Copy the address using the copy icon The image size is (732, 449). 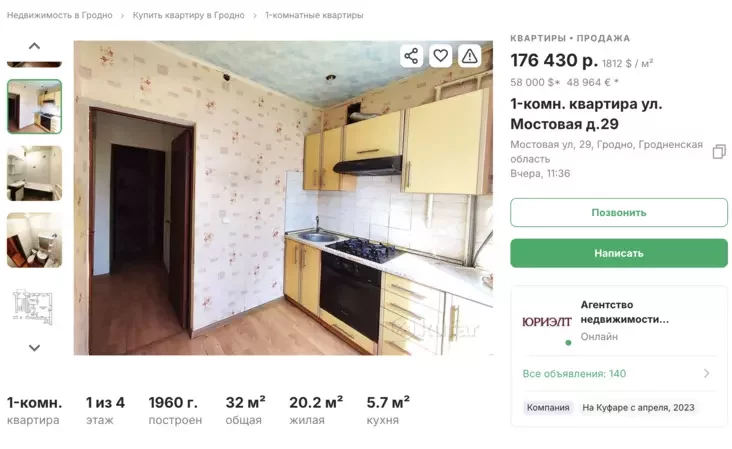pyautogui.click(x=719, y=152)
